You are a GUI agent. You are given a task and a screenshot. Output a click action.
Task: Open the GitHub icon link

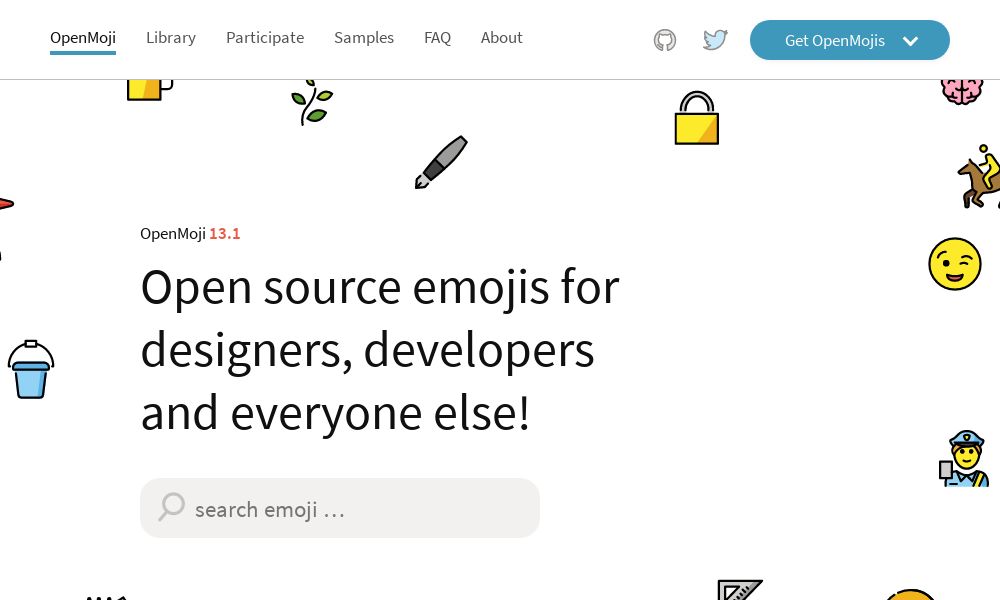click(x=665, y=40)
